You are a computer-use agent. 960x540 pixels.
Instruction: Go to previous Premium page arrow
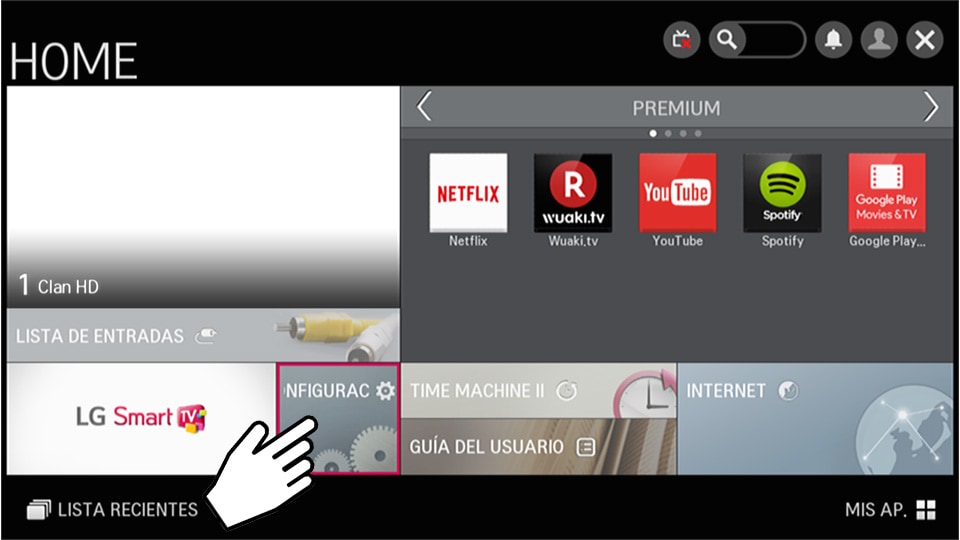(424, 107)
